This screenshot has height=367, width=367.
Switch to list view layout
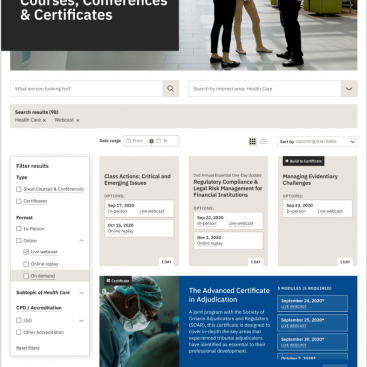point(263,141)
